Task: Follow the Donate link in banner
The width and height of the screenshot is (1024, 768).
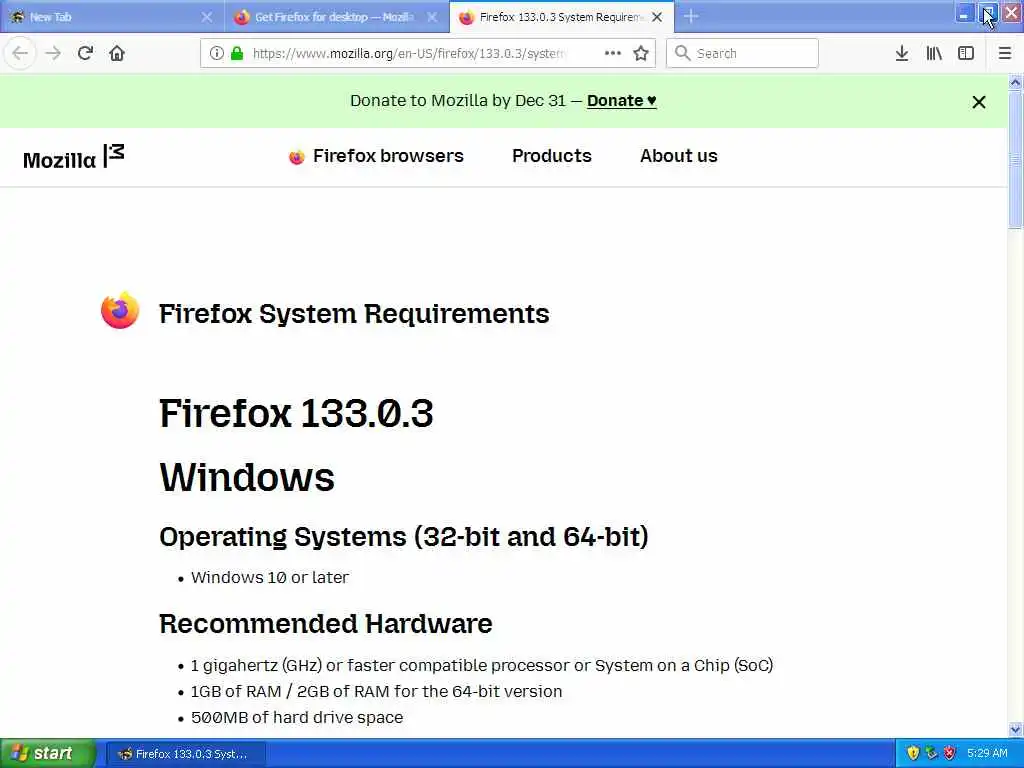Action: (622, 101)
